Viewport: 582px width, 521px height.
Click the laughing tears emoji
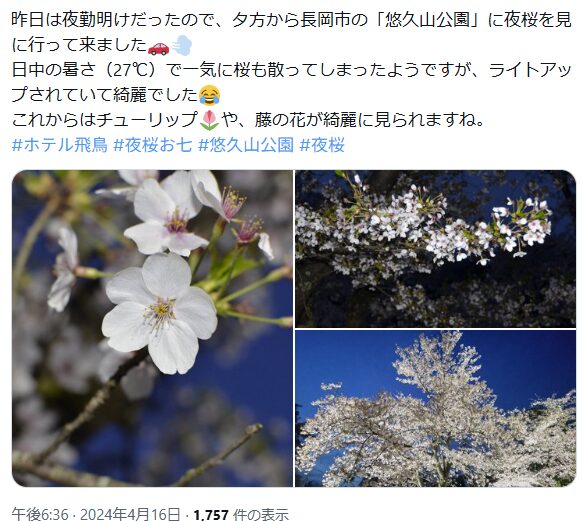pos(210,95)
